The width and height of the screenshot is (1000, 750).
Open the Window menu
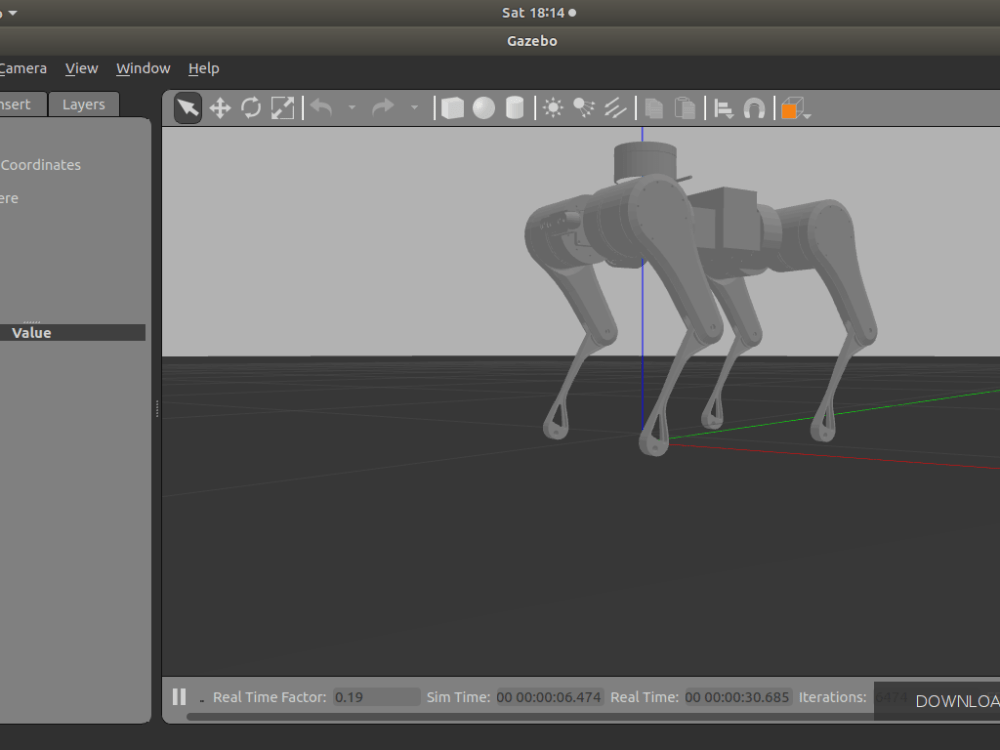(x=142, y=68)
